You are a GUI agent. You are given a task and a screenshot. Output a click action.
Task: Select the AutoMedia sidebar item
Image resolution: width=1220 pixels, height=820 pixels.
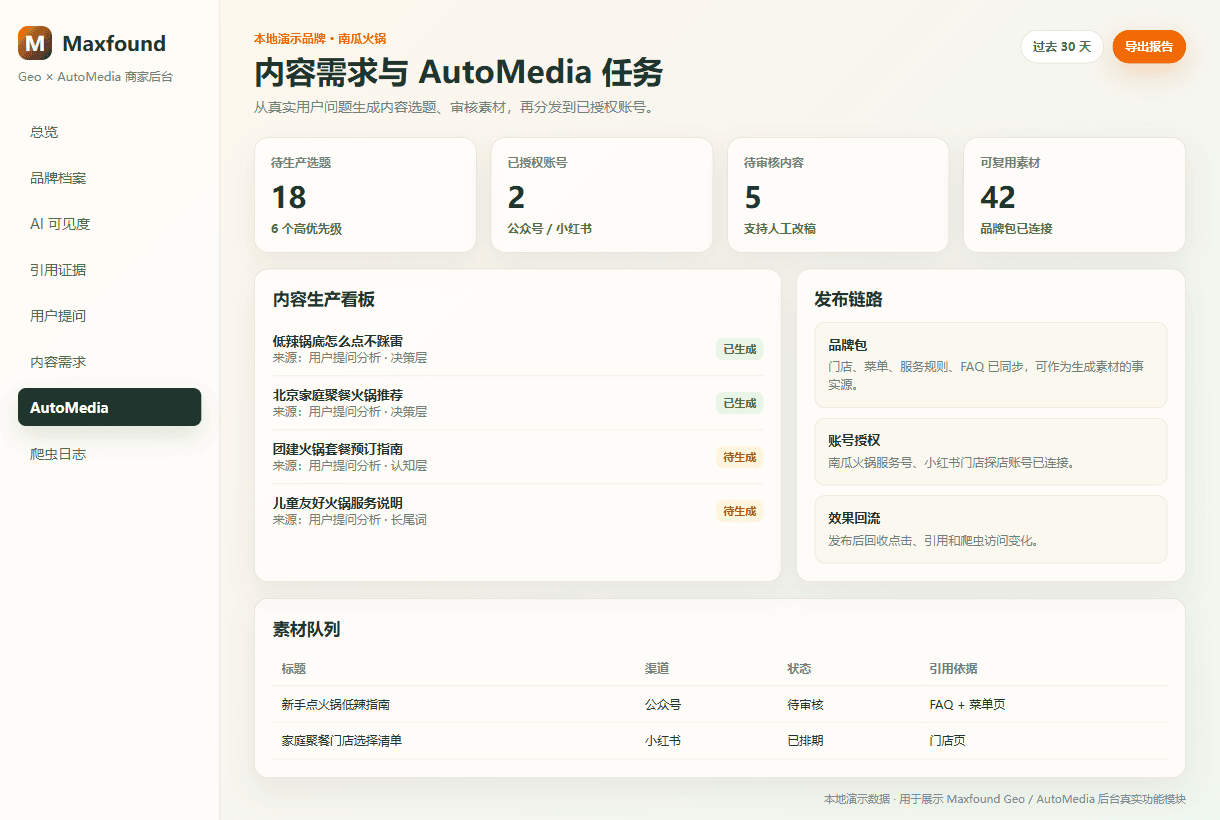[x=109, y=408]
